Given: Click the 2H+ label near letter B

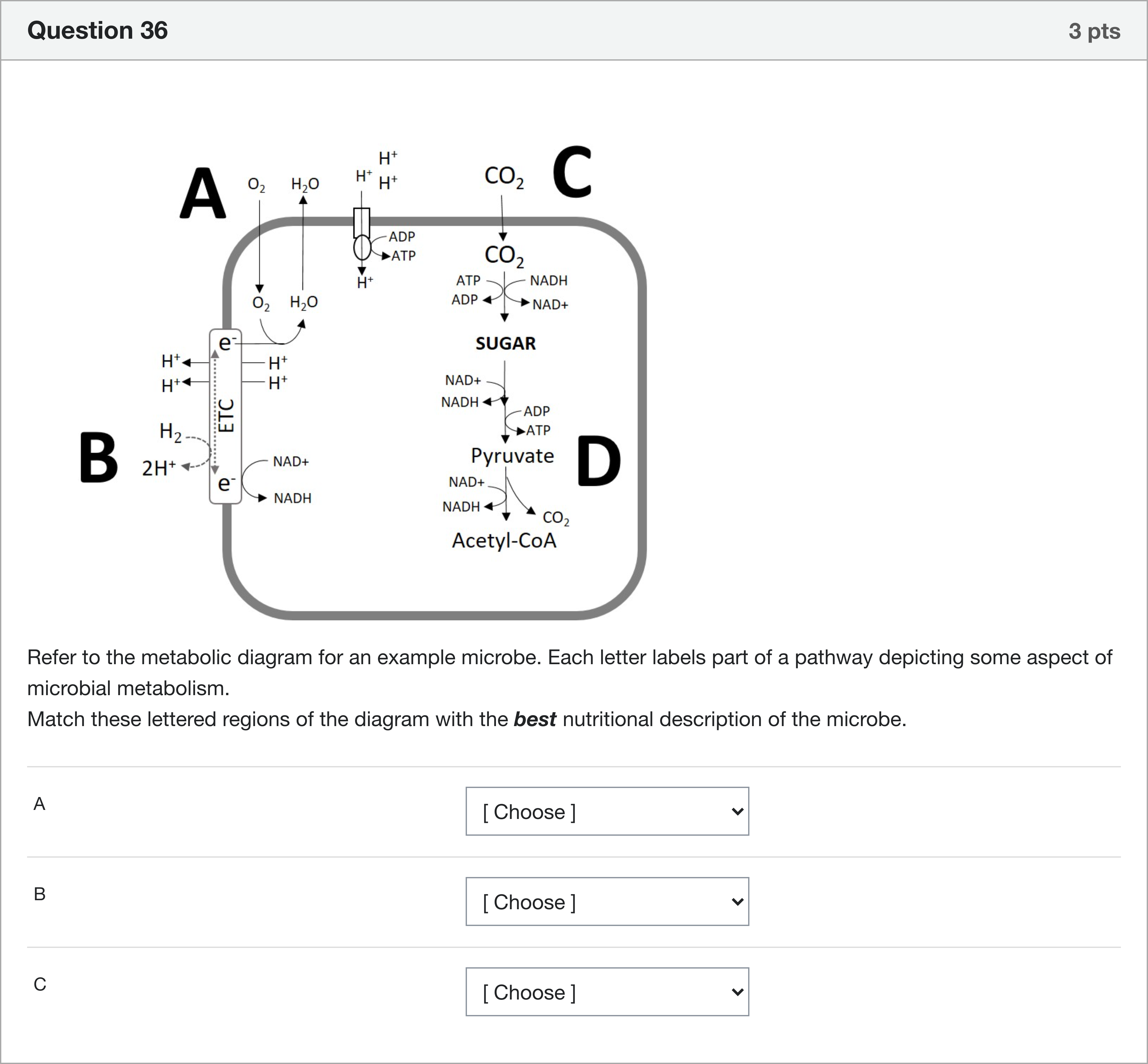Looking at the screenshot, I should click(159, 468).
